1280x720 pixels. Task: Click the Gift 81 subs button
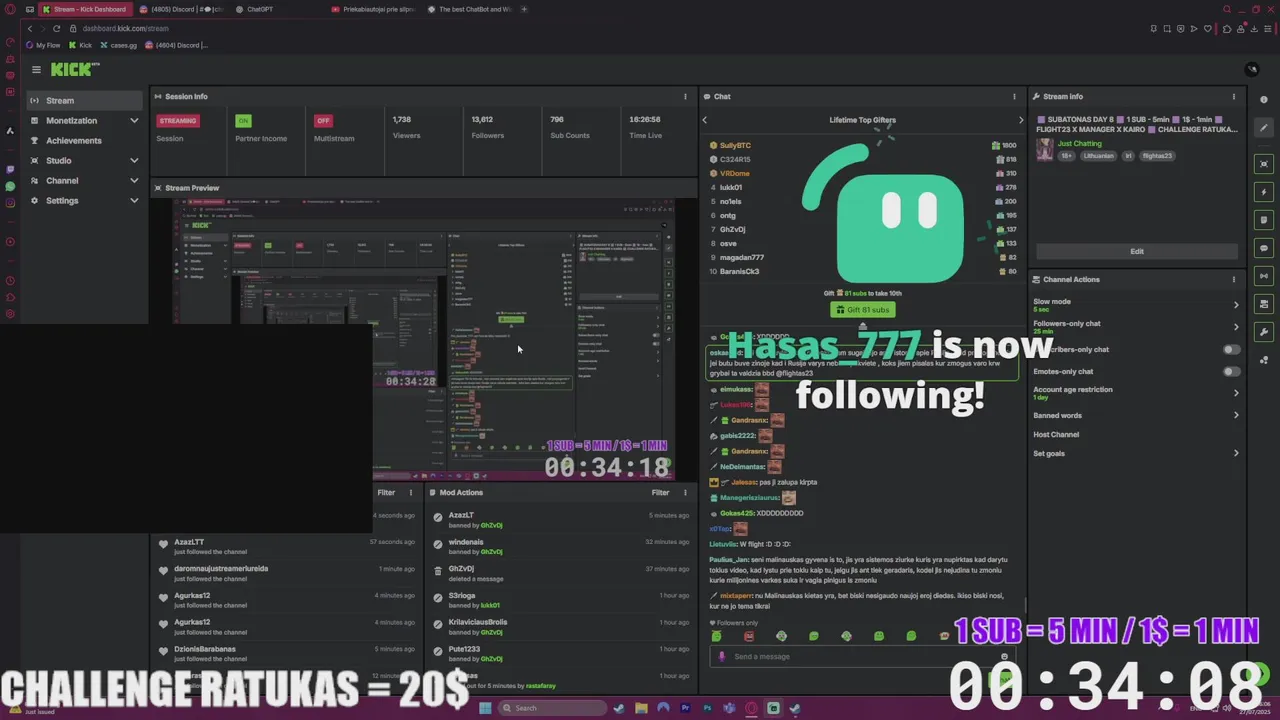point(862,310)
